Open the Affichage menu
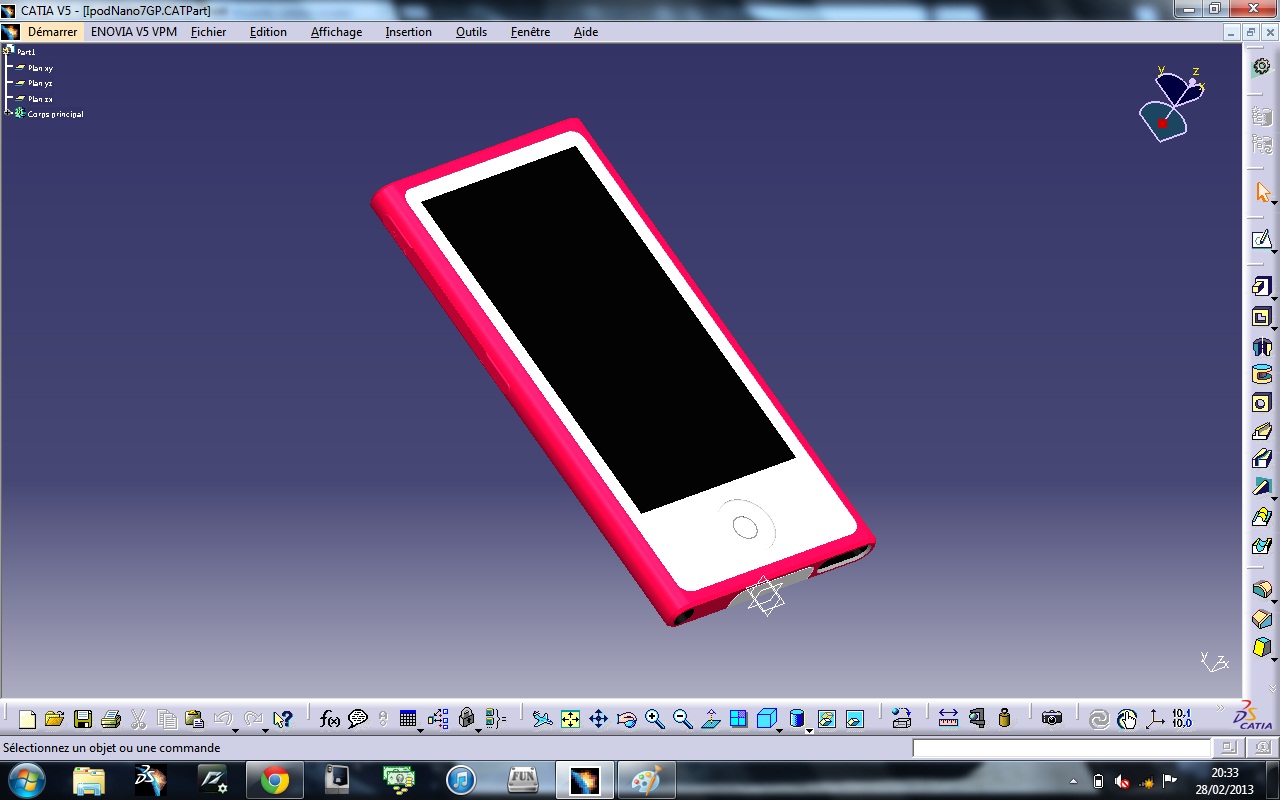The width and height of the screenshot is (1280, 800). pos(336,32)
